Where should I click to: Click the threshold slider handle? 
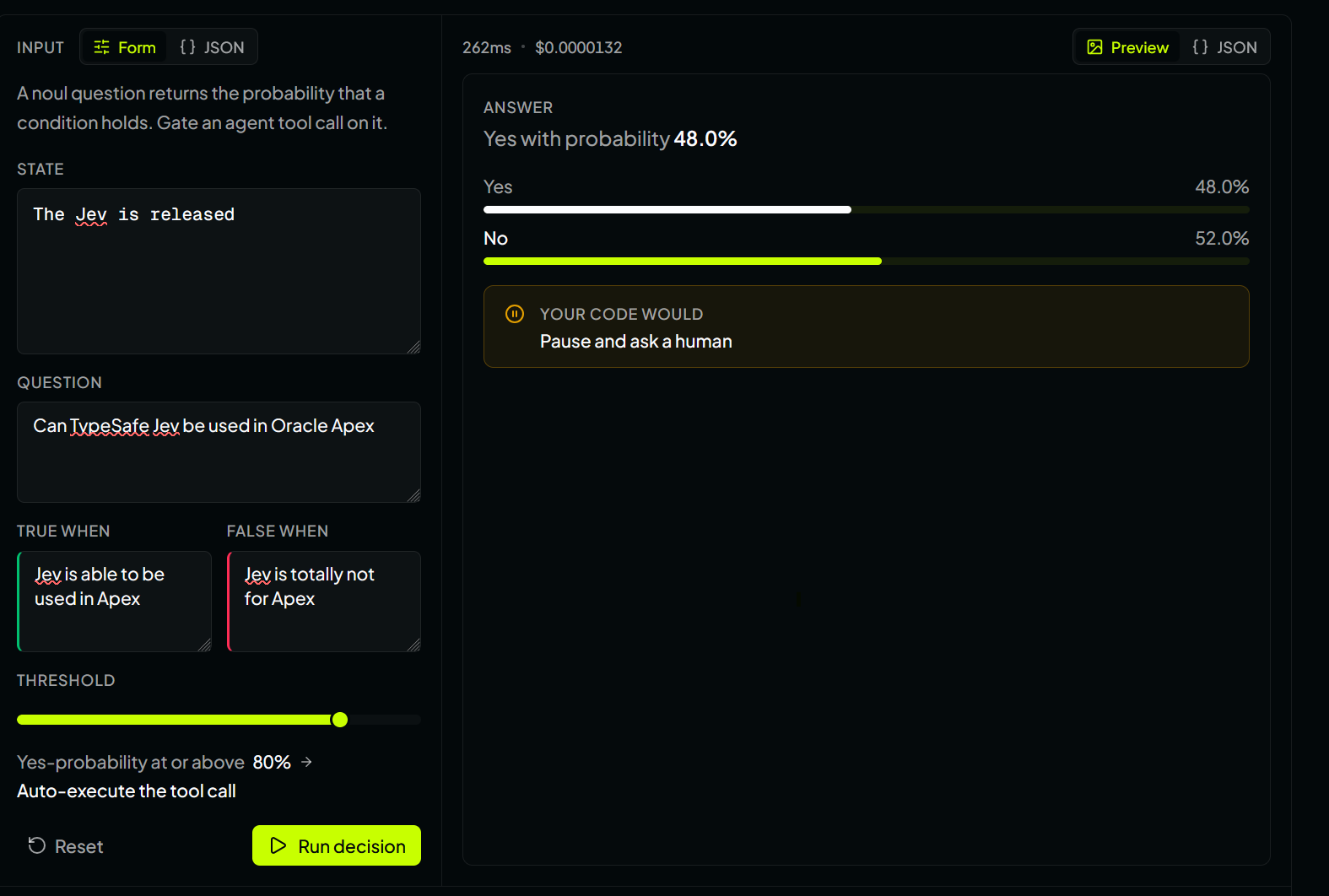pyautogui.click(x=340, y=720)
